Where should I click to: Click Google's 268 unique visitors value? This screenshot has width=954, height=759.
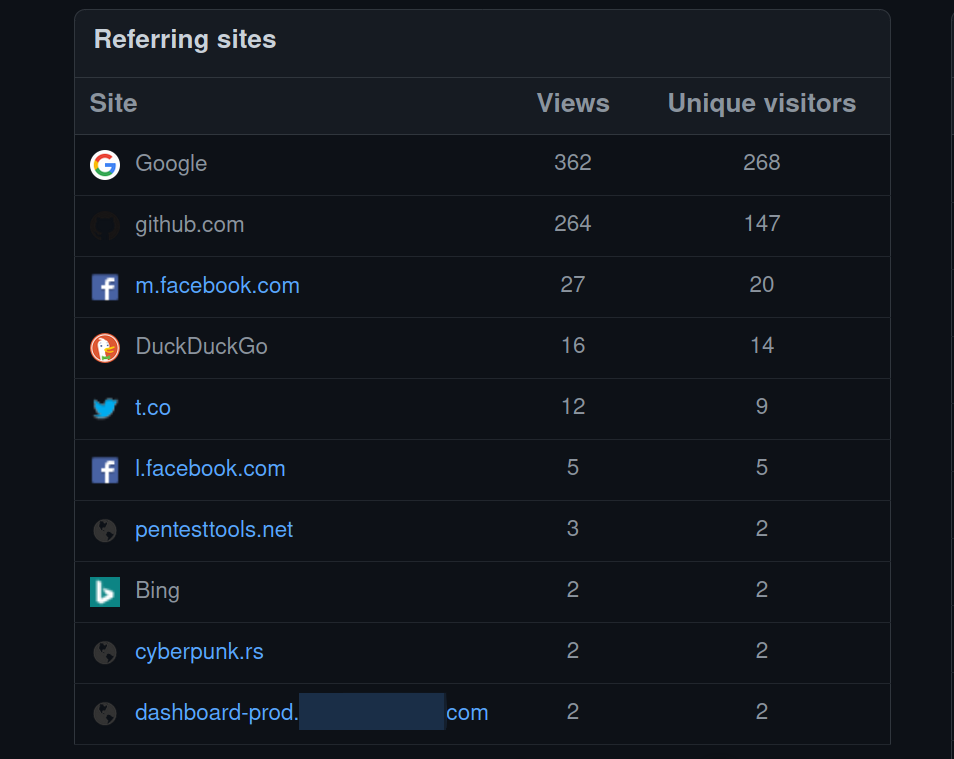pyautogui.click(x=762, y=163)
